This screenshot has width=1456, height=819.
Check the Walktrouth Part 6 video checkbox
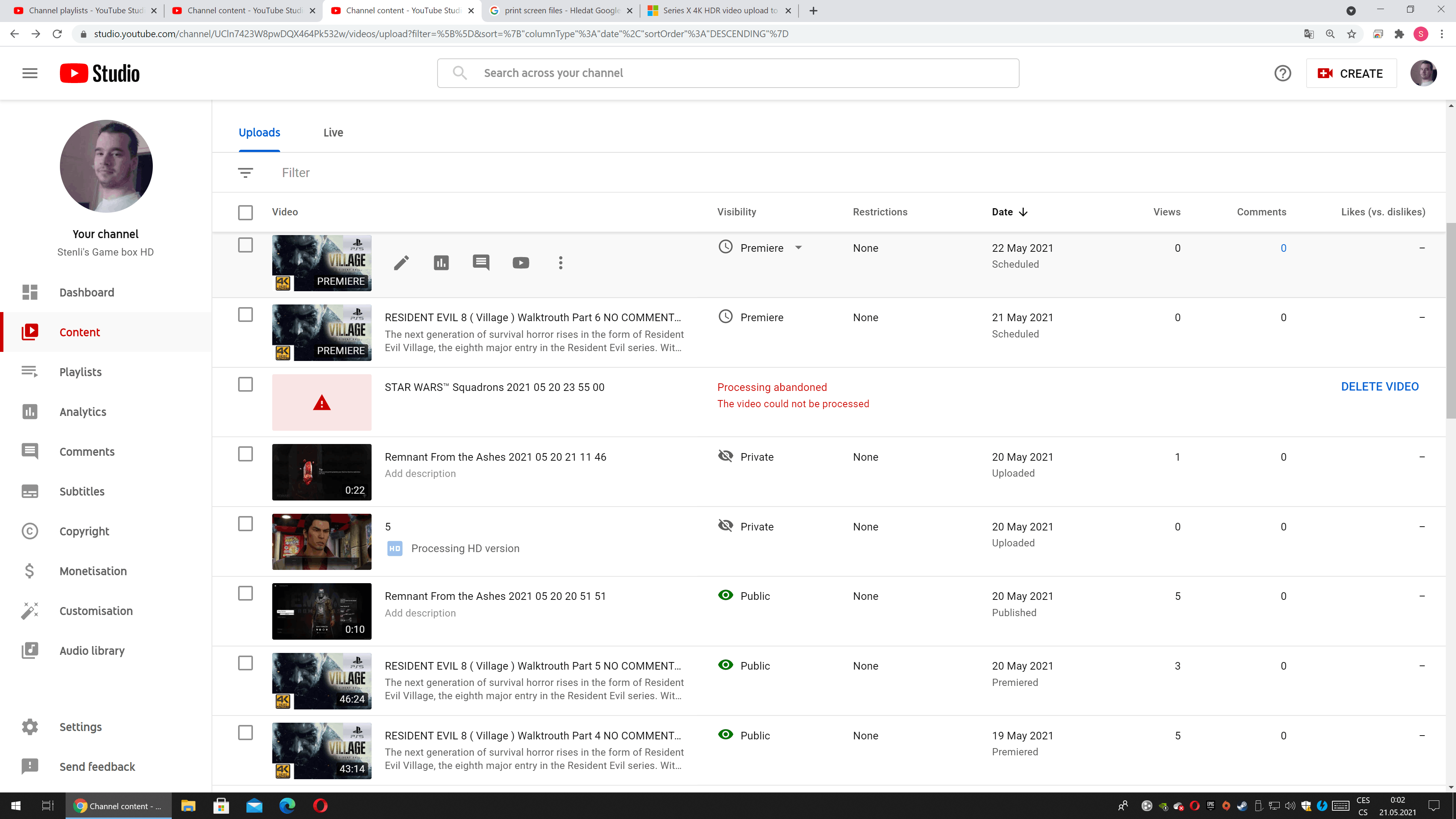point(245,314)
